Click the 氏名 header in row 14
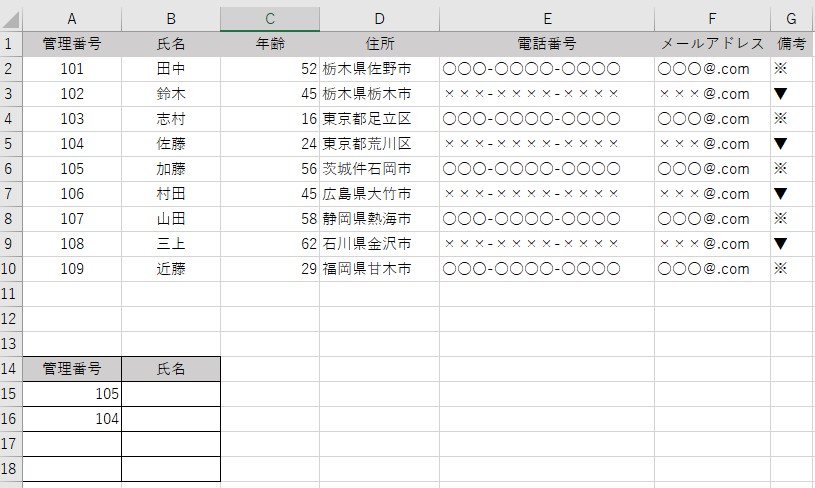The image size is (815, 488). [171, 369]
